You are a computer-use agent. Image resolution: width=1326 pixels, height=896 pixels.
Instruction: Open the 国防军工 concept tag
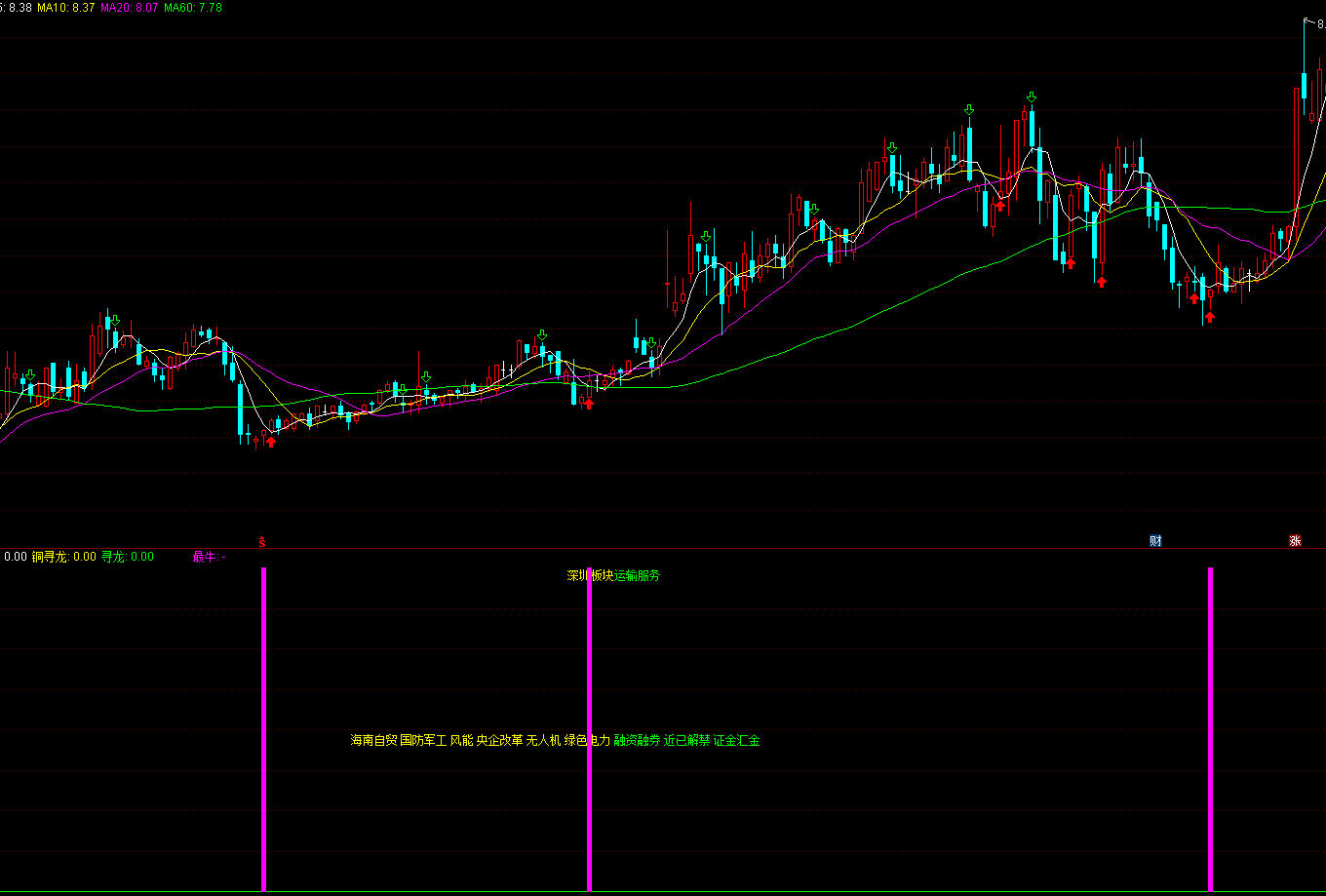[x=423, y=740]
